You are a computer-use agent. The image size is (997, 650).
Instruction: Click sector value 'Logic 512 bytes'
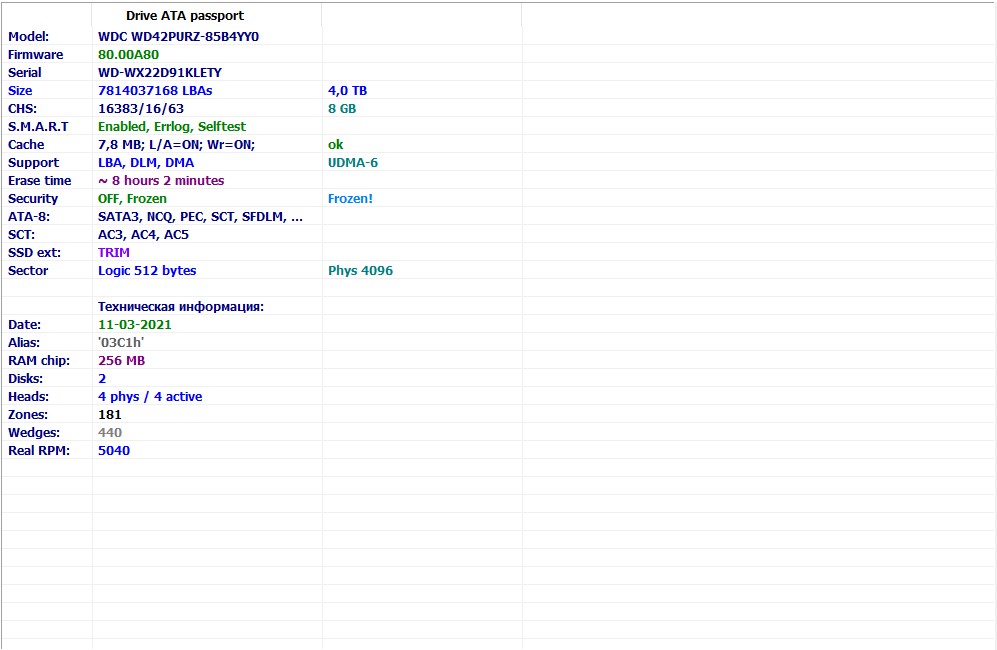[147, 271]
